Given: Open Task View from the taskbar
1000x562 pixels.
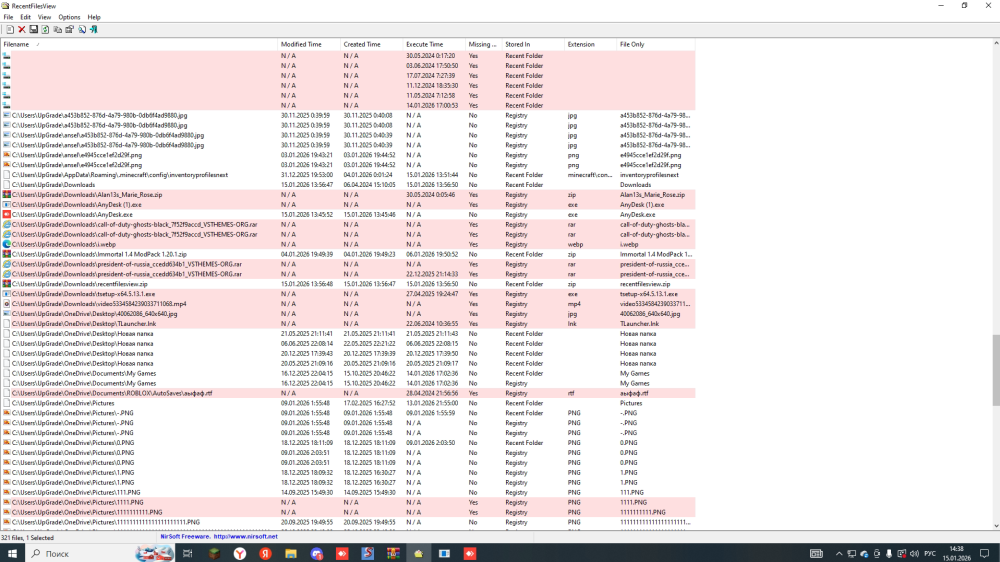Looking at the screenshot, I should 188,553.
